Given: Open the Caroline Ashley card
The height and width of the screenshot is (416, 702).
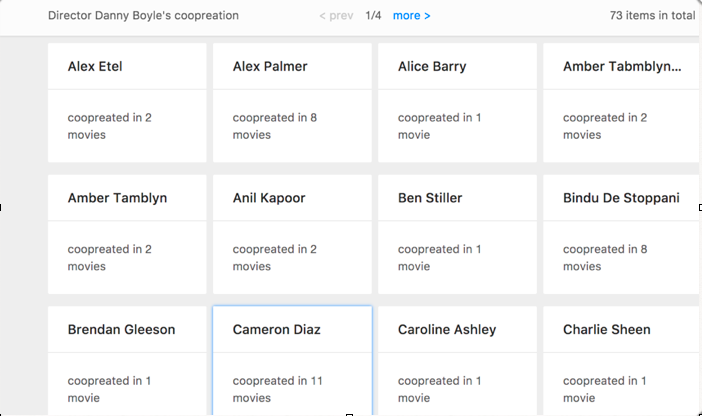Looking at the screenshot, I should 457,361.
